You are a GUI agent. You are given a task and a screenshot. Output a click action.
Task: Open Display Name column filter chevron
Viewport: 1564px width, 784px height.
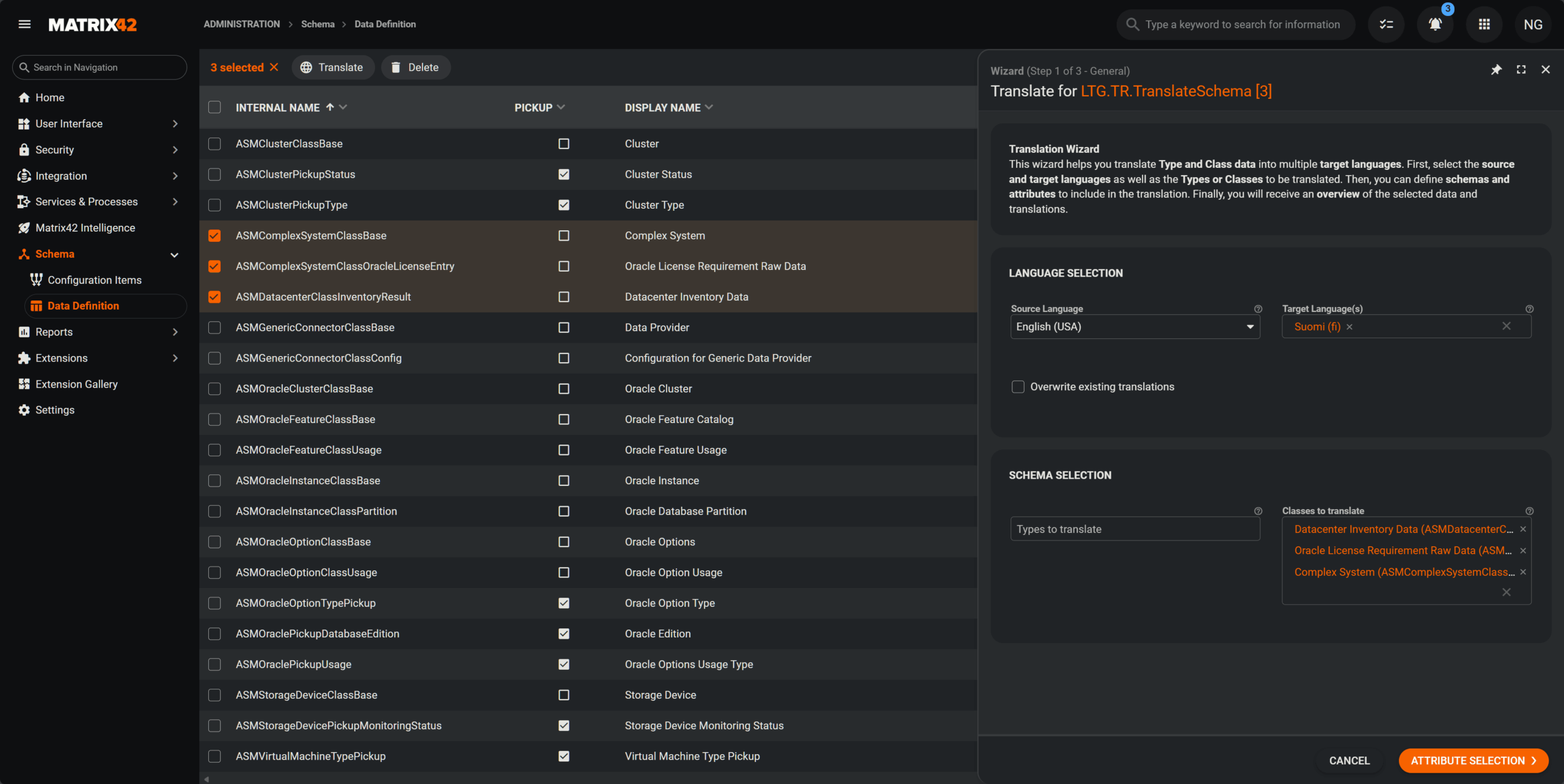(709, 107)
